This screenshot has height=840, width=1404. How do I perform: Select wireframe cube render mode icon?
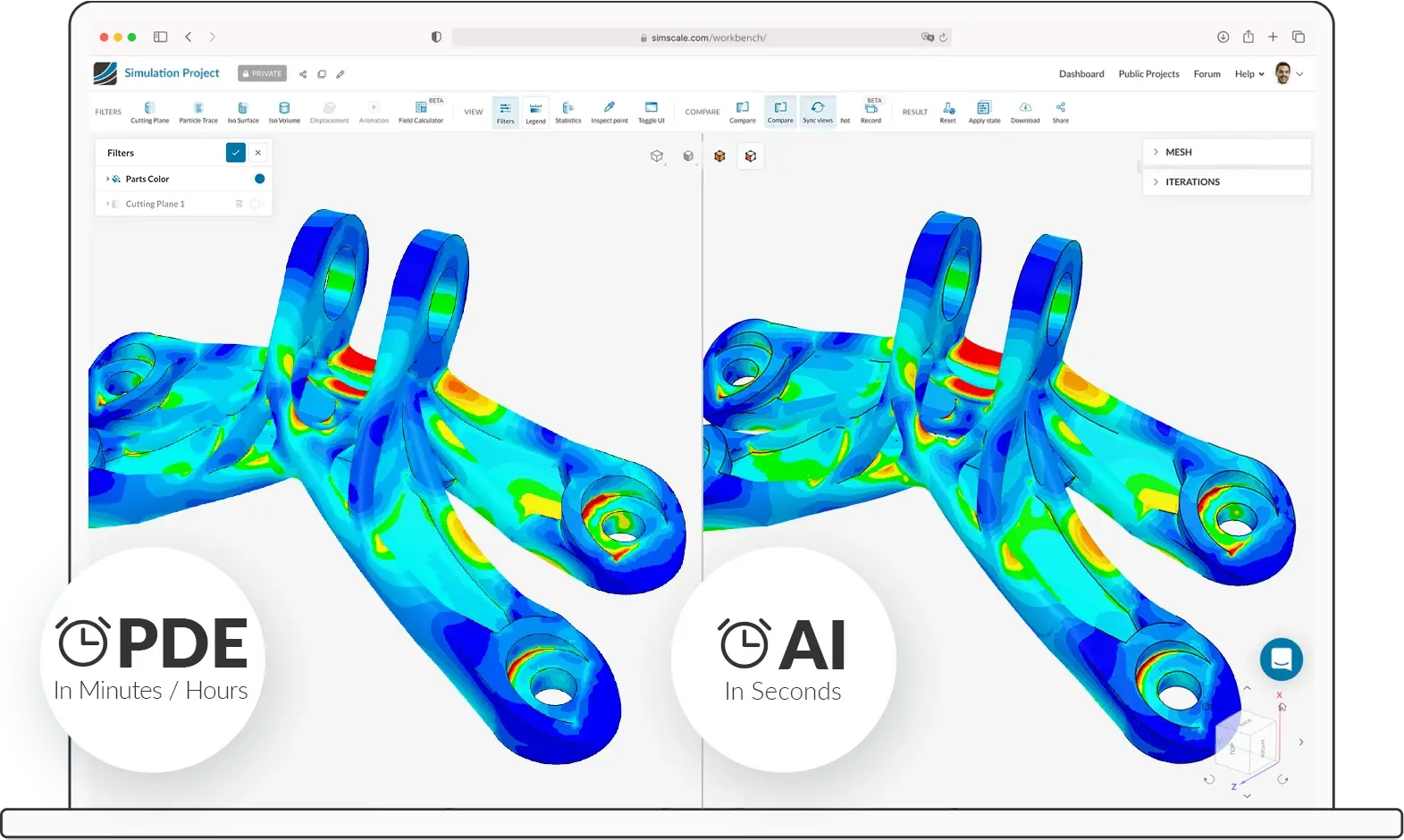pos(657,156)
